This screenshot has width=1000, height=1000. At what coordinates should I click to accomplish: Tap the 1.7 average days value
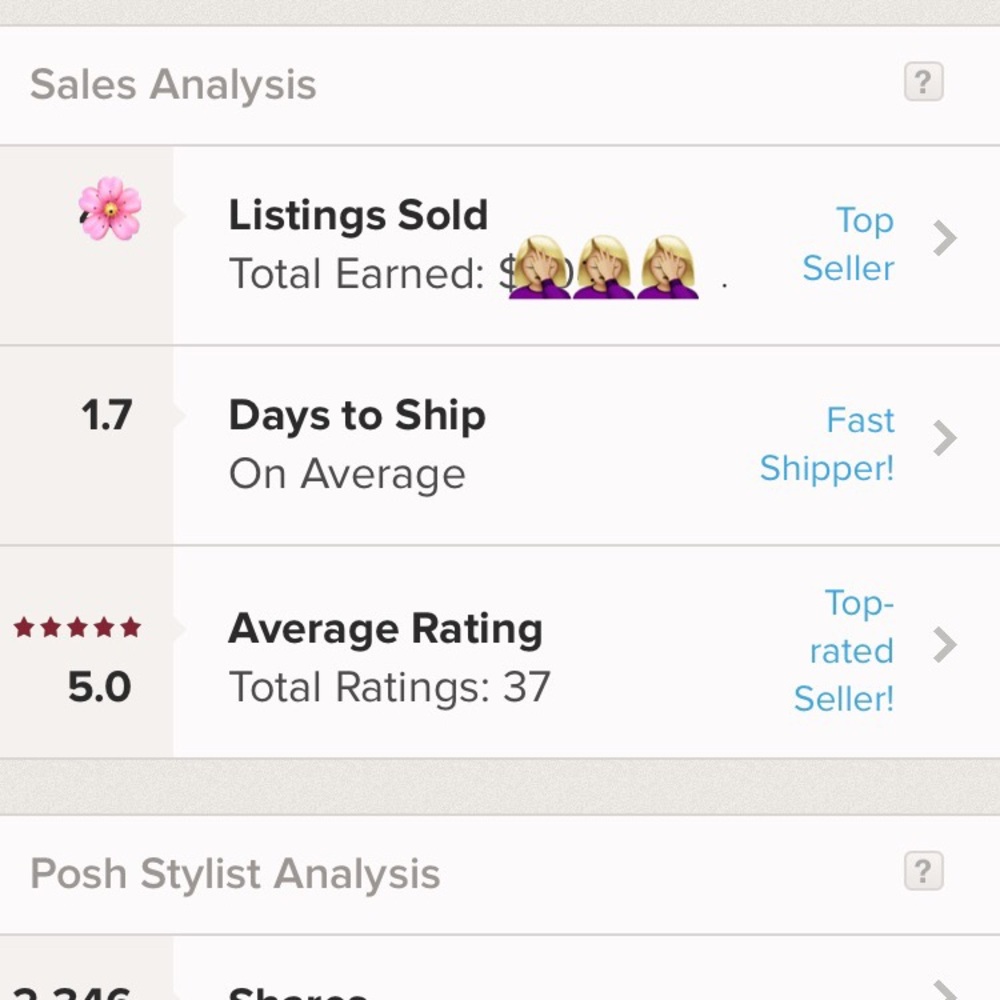106,416
